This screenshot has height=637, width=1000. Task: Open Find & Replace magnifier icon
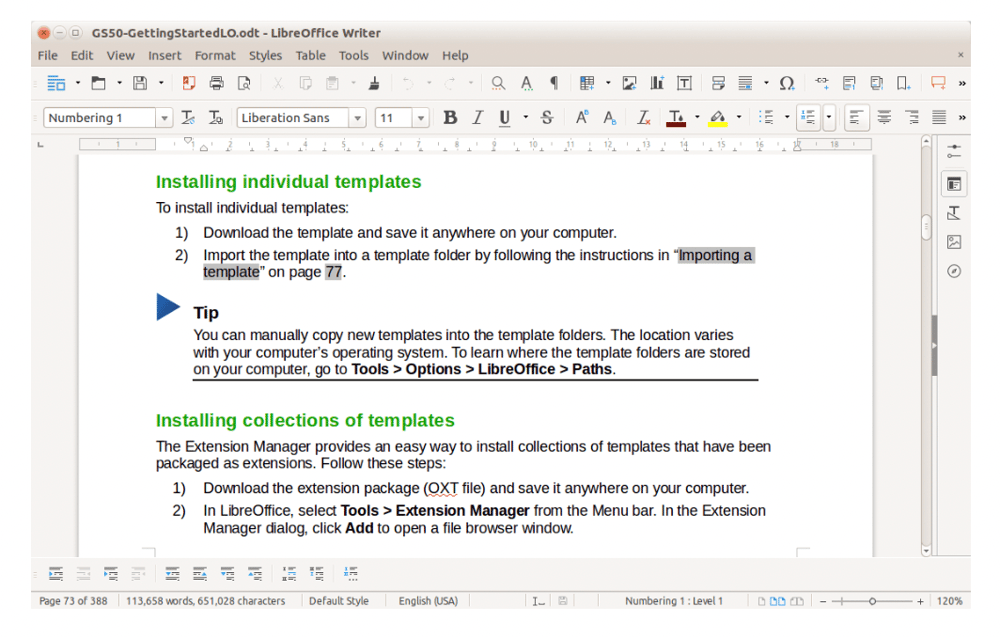(498, 83)
